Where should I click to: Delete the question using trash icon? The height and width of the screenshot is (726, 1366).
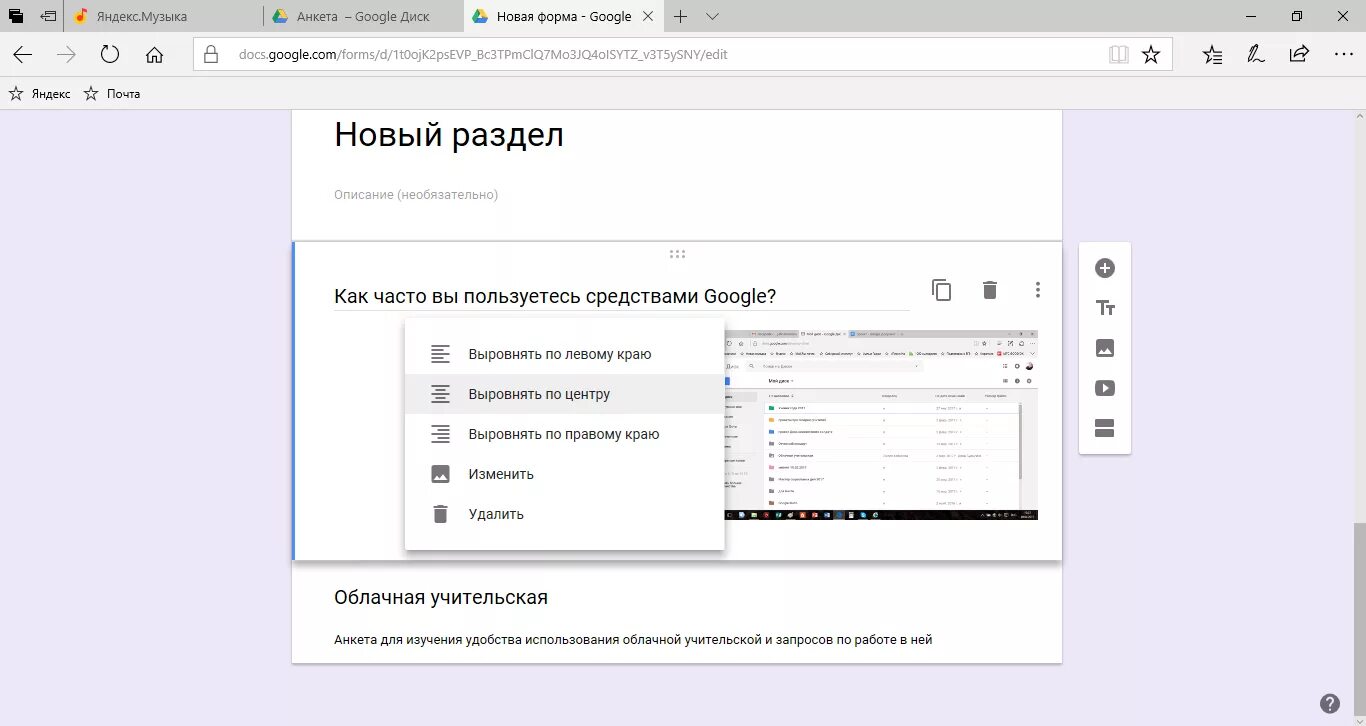(x=990, y=290)
